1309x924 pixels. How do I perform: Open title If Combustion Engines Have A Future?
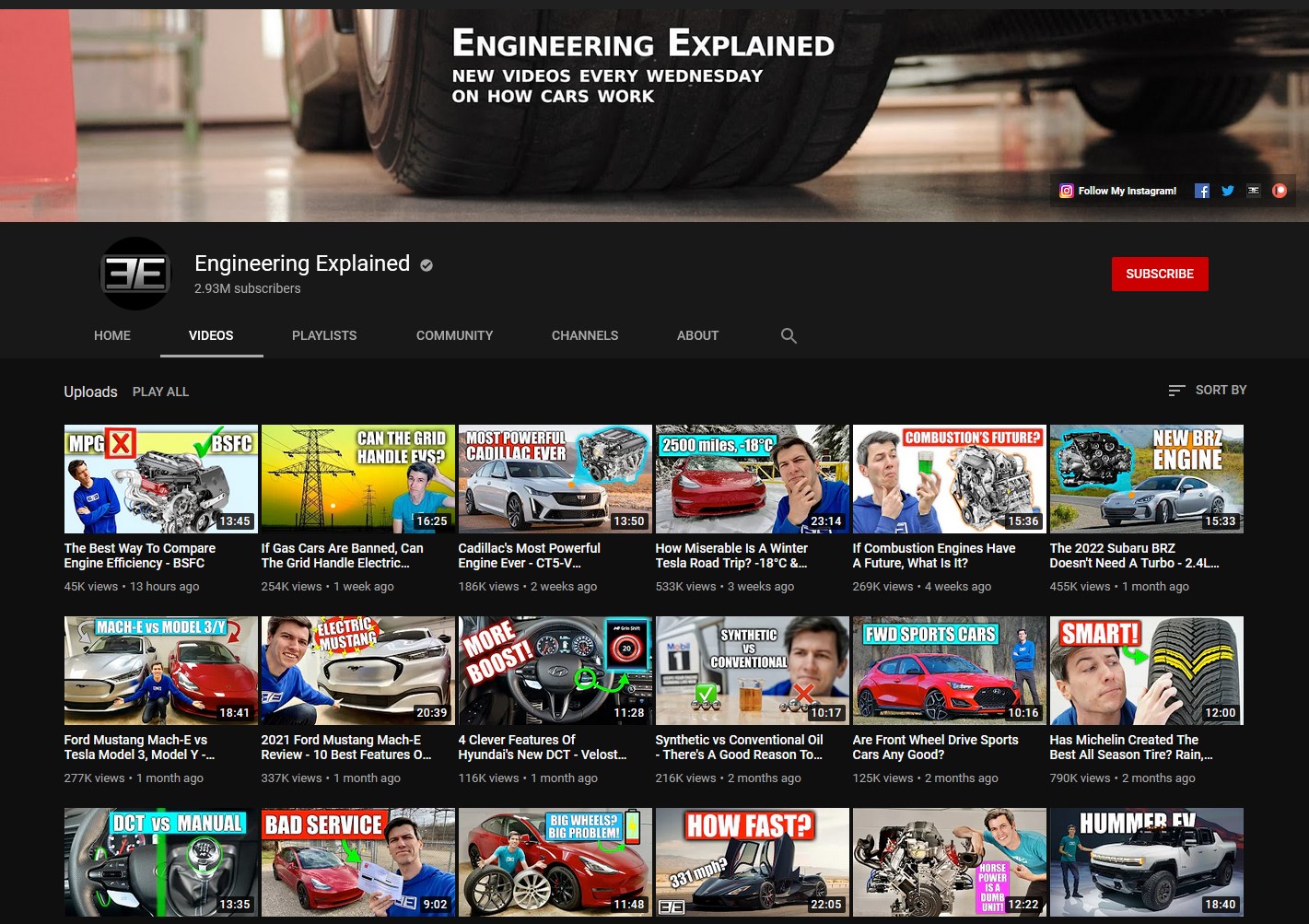(934, 556)
